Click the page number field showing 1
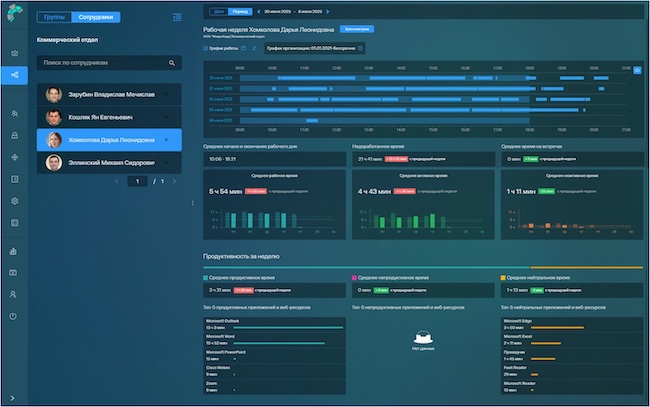Viewport: 650px width, 407px height. click(x=138, y=181)
